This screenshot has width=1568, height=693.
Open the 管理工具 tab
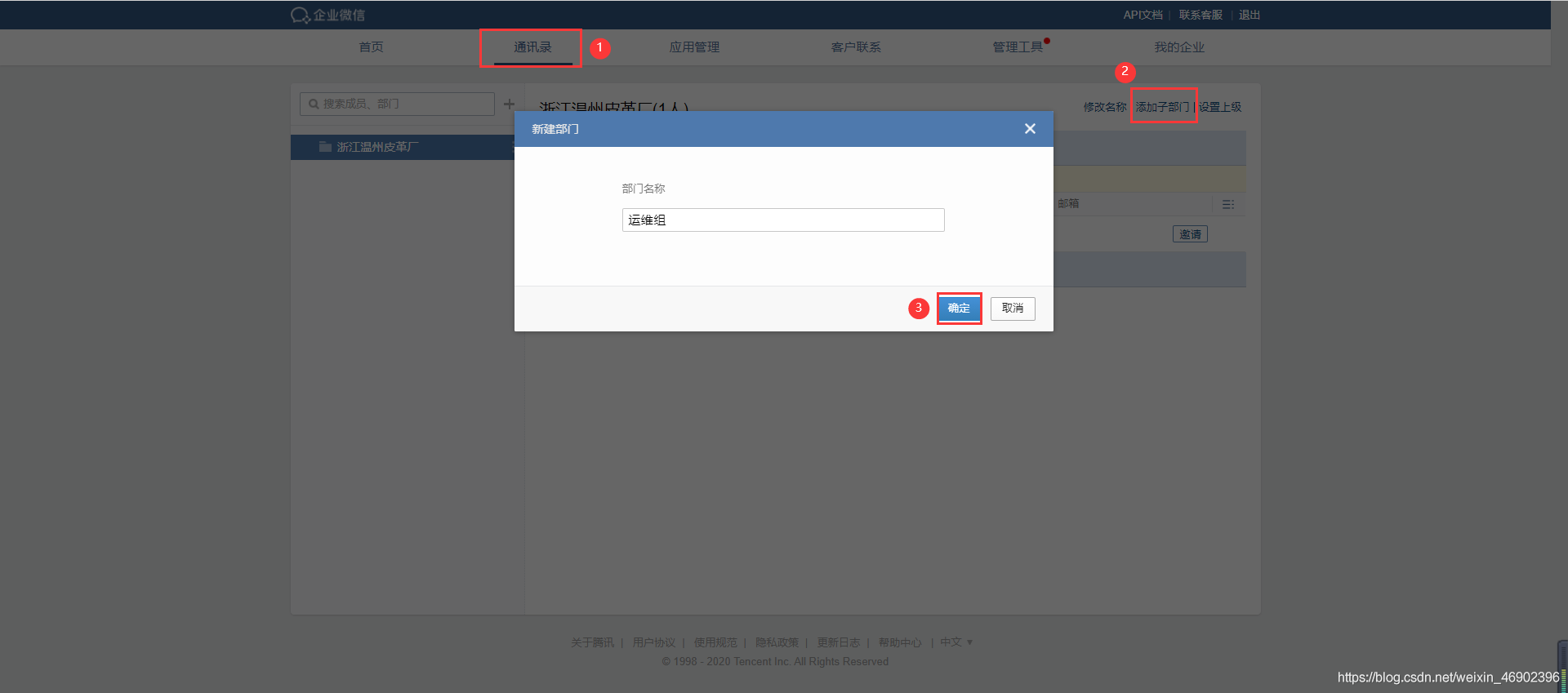pos(1018,47)
